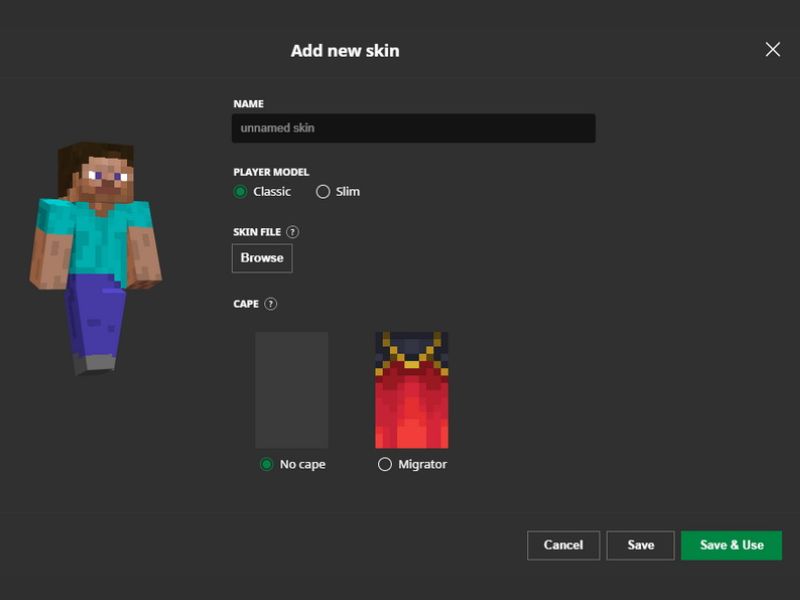Select the Classic player model
The width and height of the screenshot is (800, 600).
click(240, 192)
